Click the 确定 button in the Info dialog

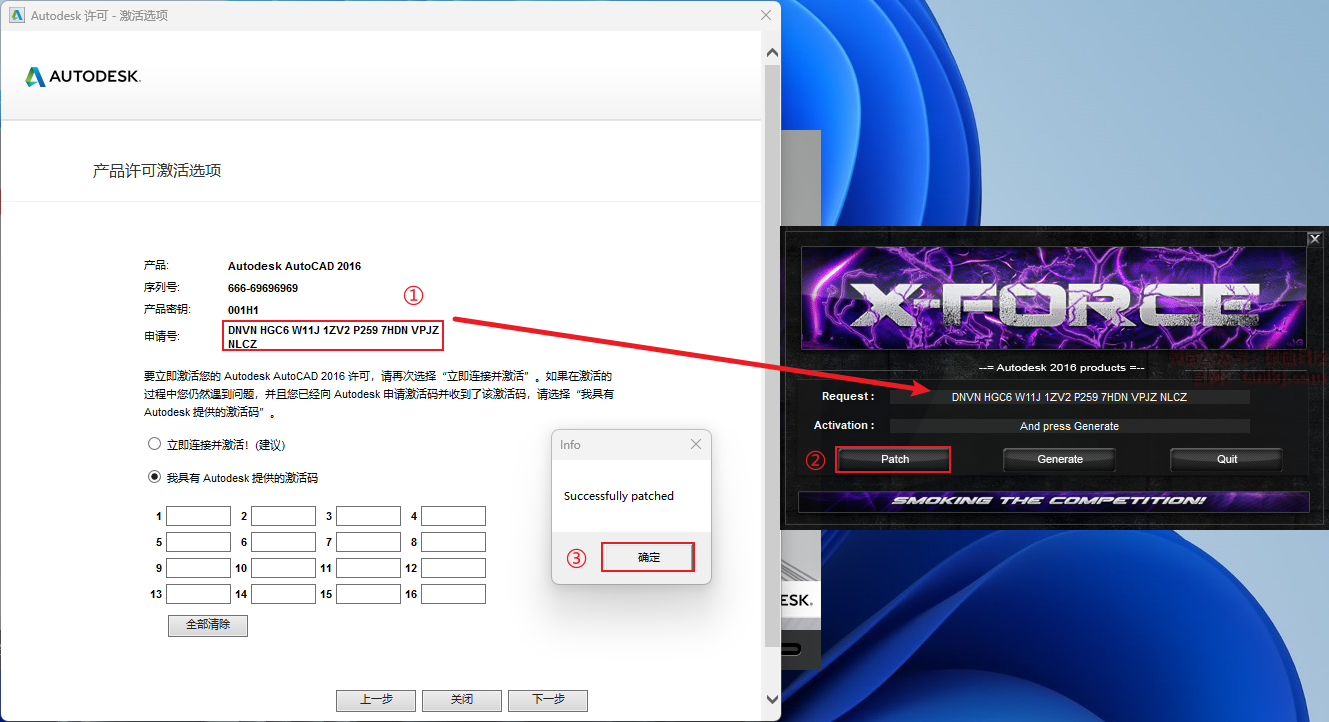[648, 557]
